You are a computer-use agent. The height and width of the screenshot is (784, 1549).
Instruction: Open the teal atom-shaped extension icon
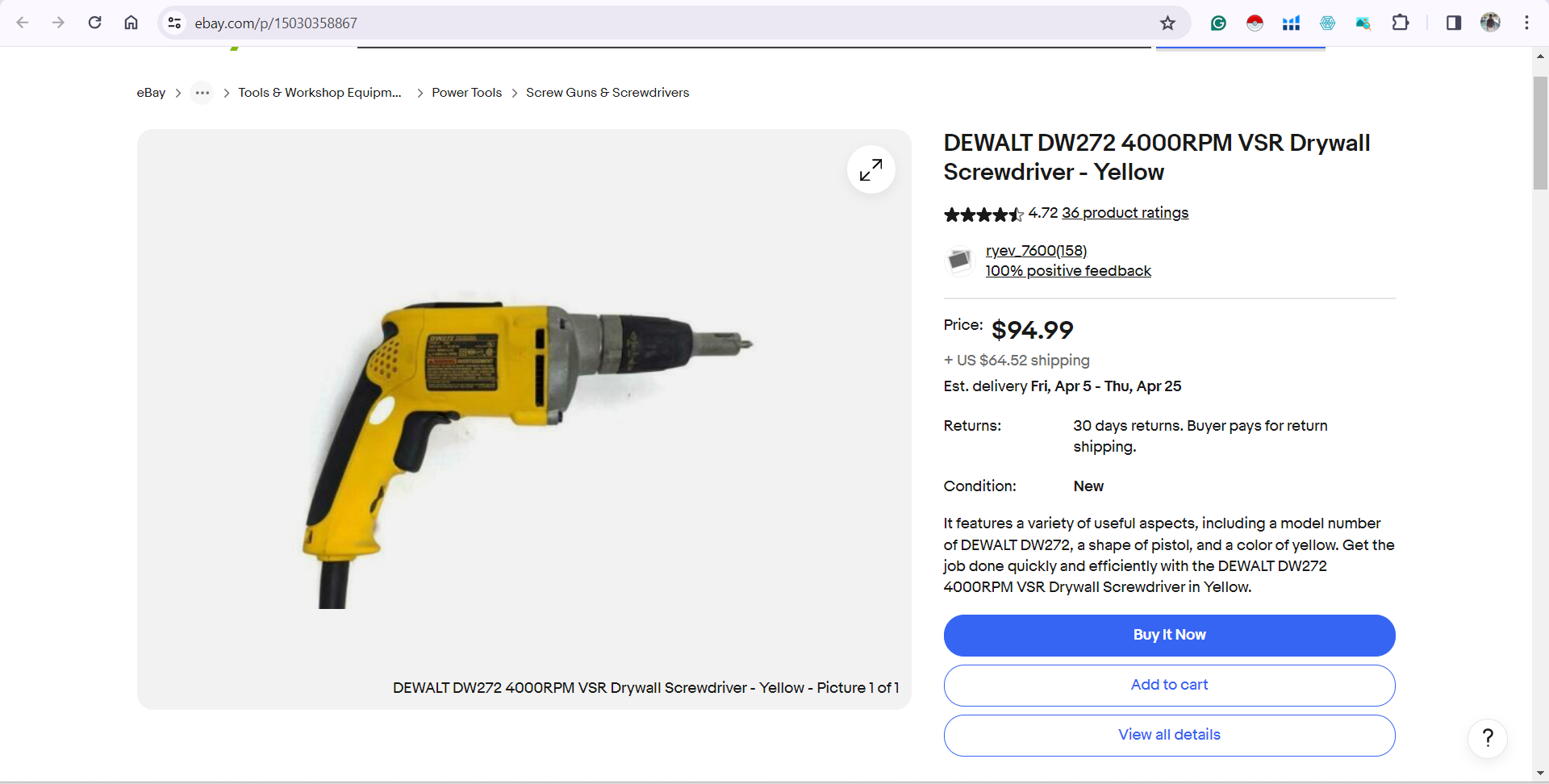point(1327,23)
